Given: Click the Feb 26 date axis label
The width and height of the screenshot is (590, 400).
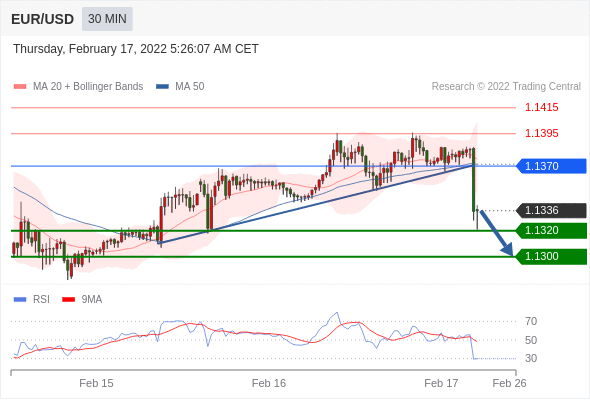Looking at the screenshot, I should (x=509, y=383).
